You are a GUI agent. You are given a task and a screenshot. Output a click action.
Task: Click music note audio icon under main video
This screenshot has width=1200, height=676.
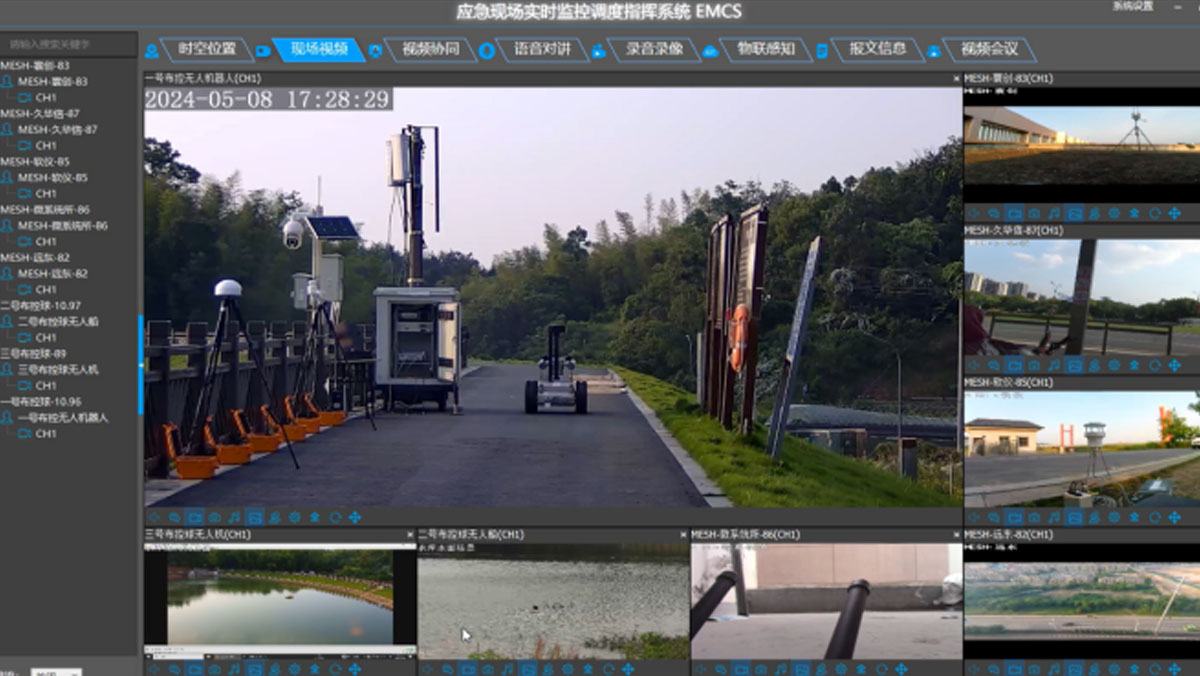(234, 517)
